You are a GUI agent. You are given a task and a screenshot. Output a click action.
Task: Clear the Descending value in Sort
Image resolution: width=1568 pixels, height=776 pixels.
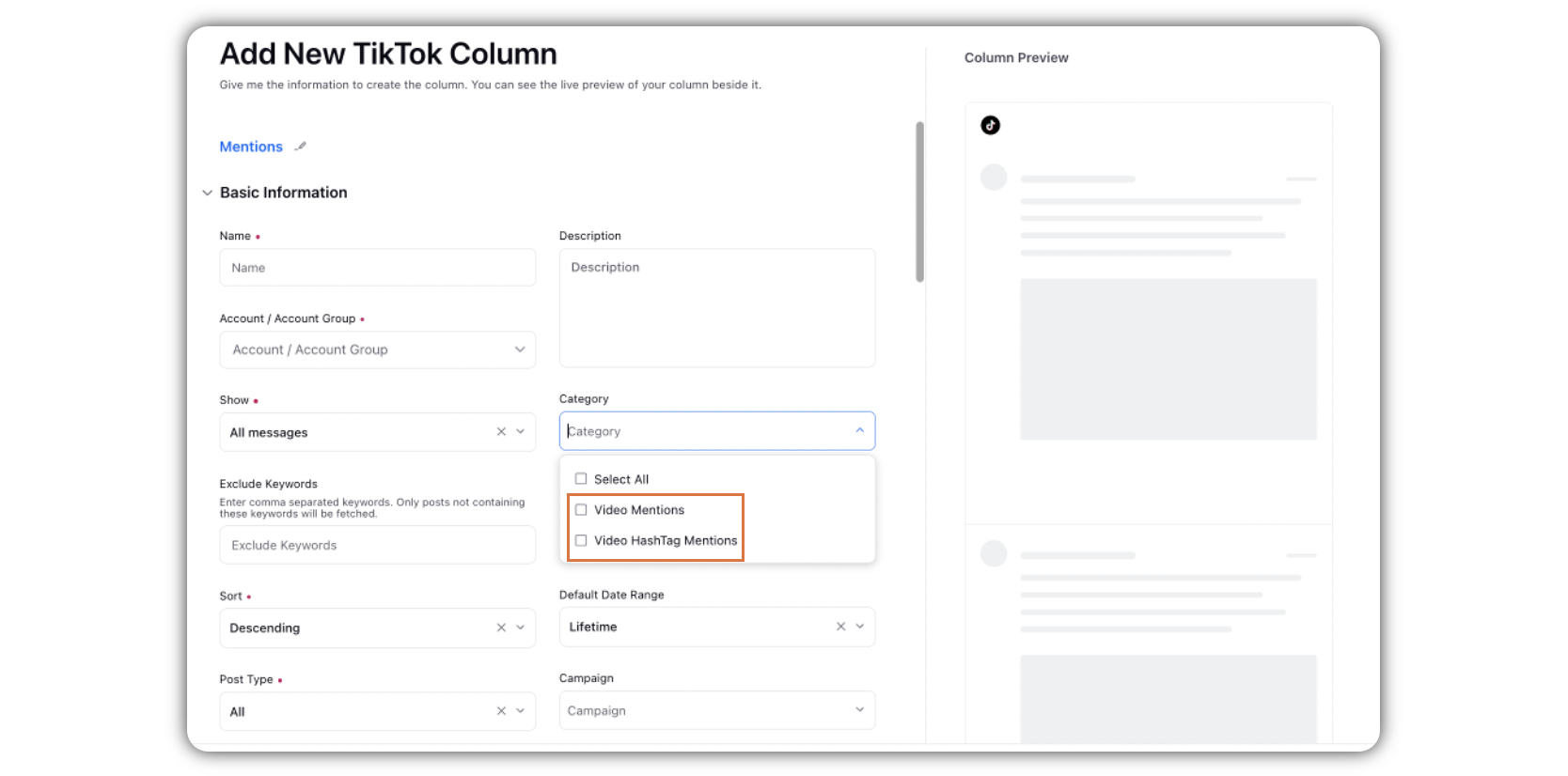pyautogui.click(x=501, y=628)
